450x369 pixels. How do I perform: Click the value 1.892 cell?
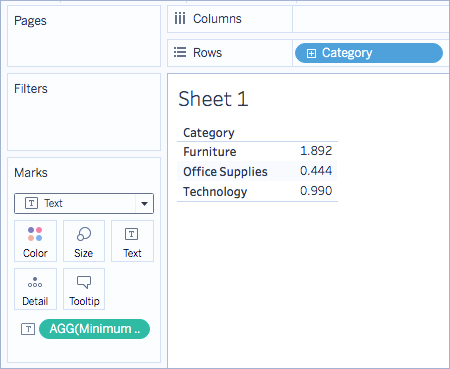coord(316,151)
